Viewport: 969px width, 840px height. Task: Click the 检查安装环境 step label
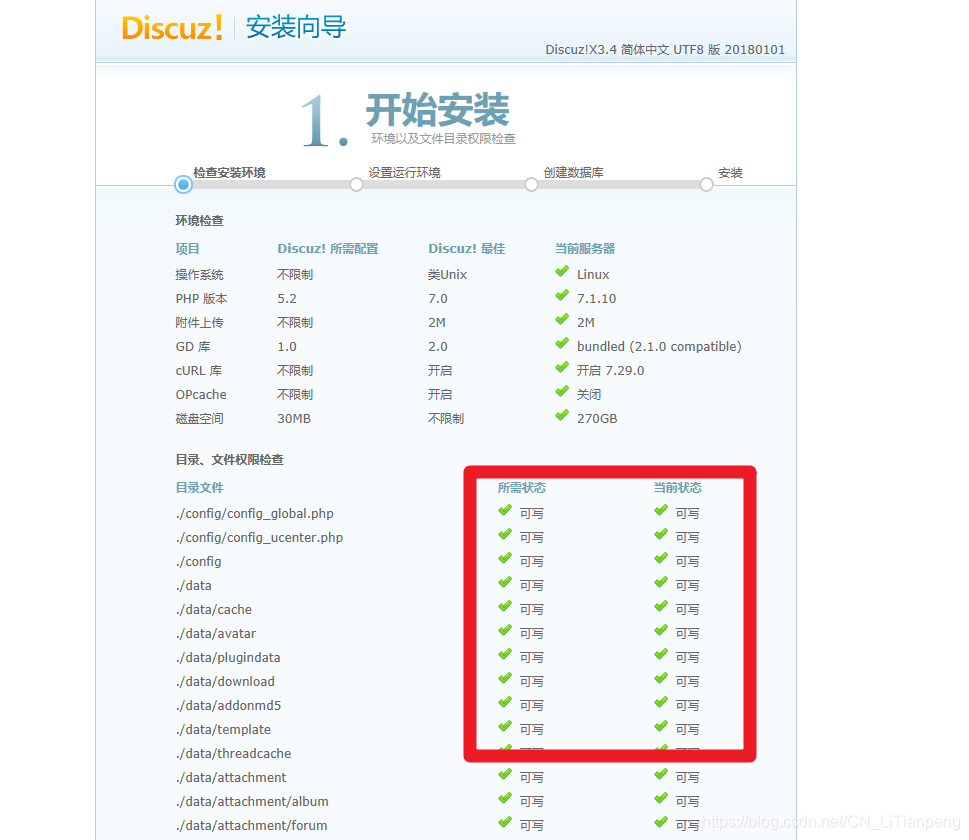pos(229,172)
